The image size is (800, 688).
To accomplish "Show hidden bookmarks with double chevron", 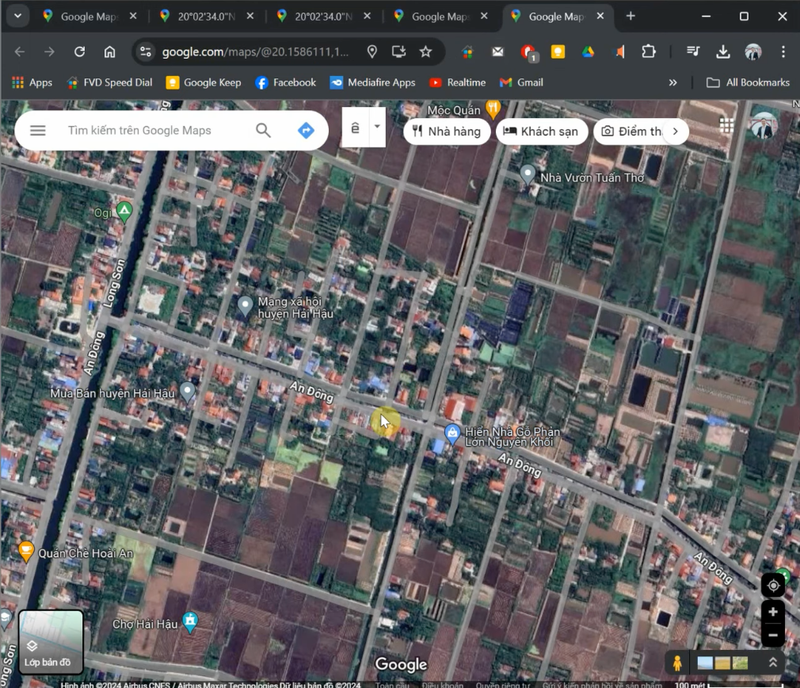I will click(x=673, y=83).
